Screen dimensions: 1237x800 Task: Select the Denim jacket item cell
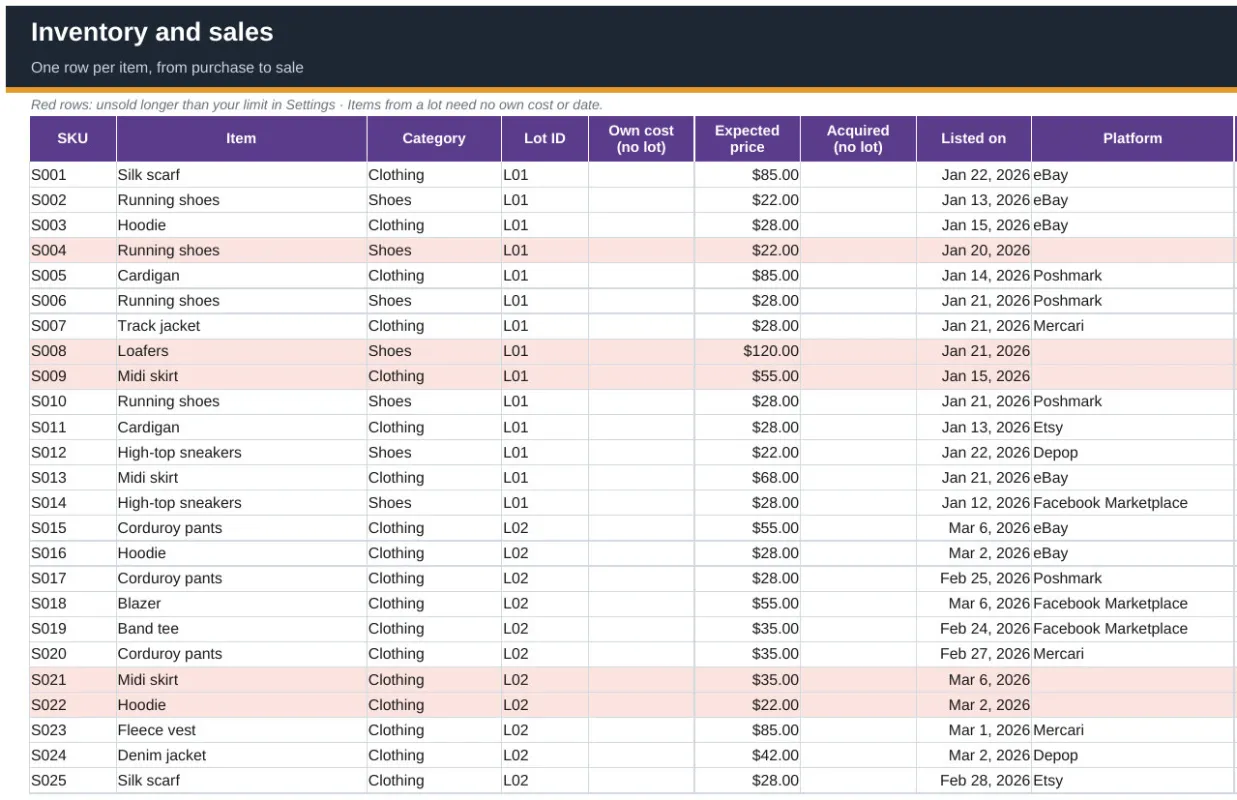(241, 755)
